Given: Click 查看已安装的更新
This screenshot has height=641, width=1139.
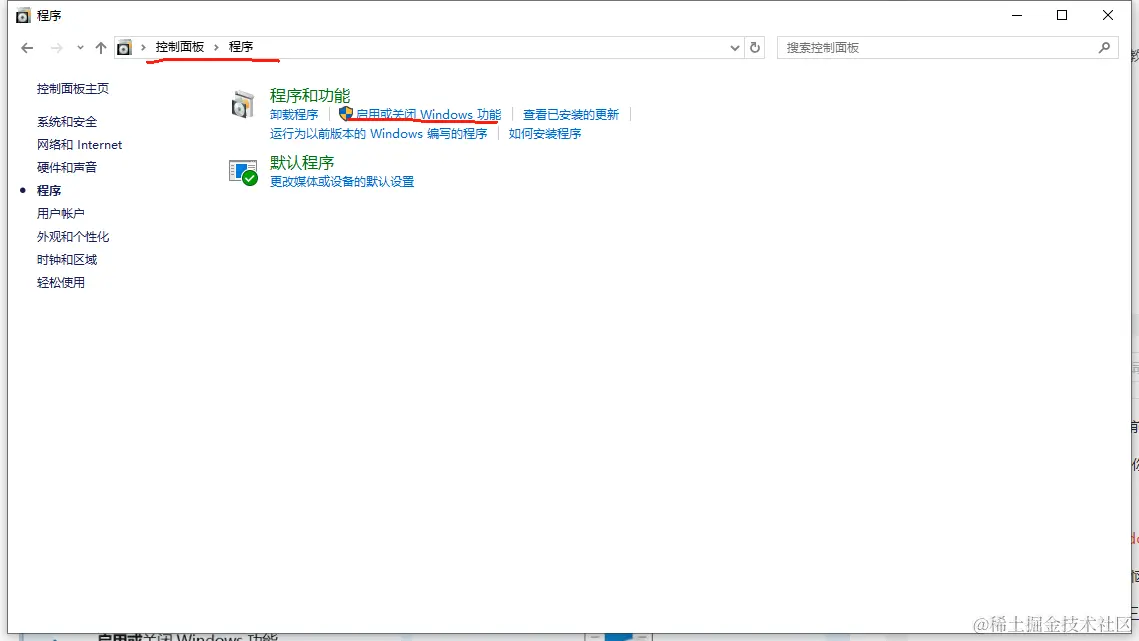Looking at the screenshot, I should pos(570,115).
